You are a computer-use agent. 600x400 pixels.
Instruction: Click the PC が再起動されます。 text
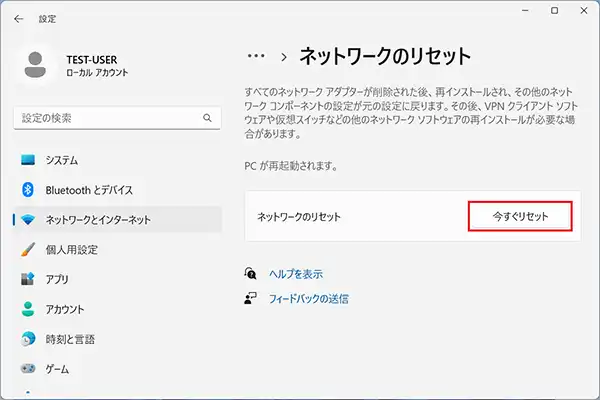click(290, 166)
